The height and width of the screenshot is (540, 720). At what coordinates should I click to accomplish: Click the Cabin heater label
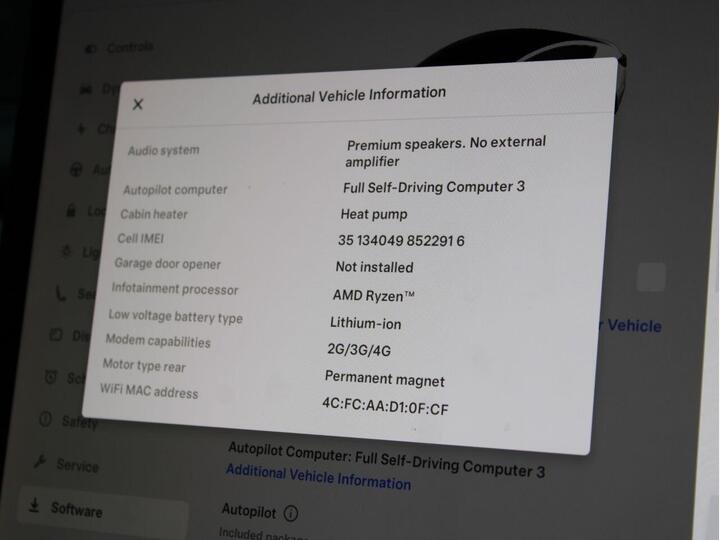pos(154,214)
